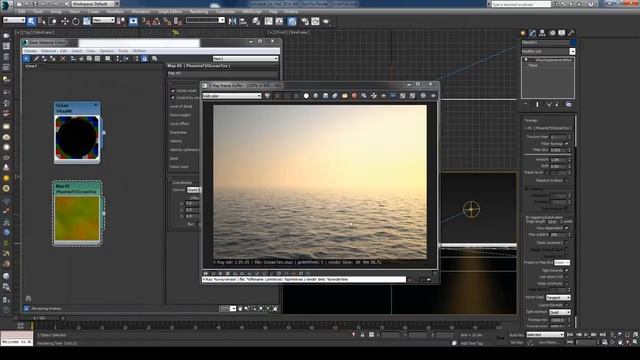Toggle the Use object mtl checkbox
Viewport: 640px width, 360px height.
567,276
